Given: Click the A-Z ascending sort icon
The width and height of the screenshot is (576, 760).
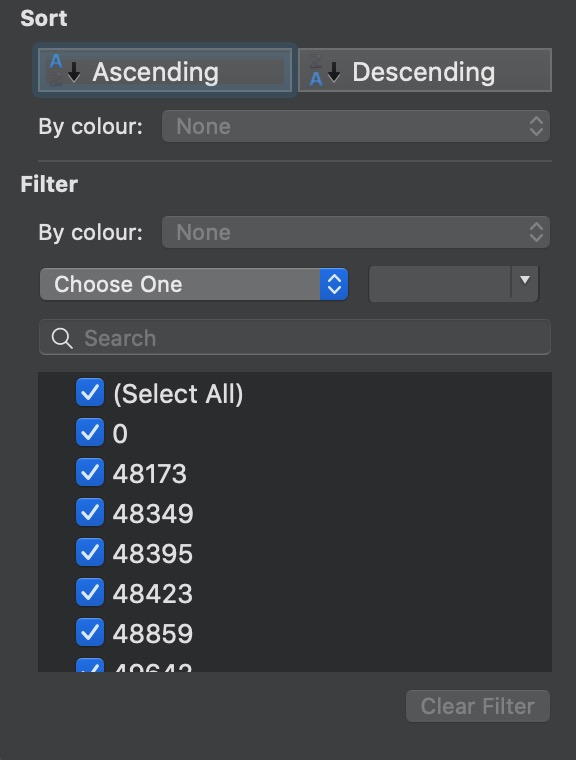Looking at the screenshot, I should click(x=64, y=70).
